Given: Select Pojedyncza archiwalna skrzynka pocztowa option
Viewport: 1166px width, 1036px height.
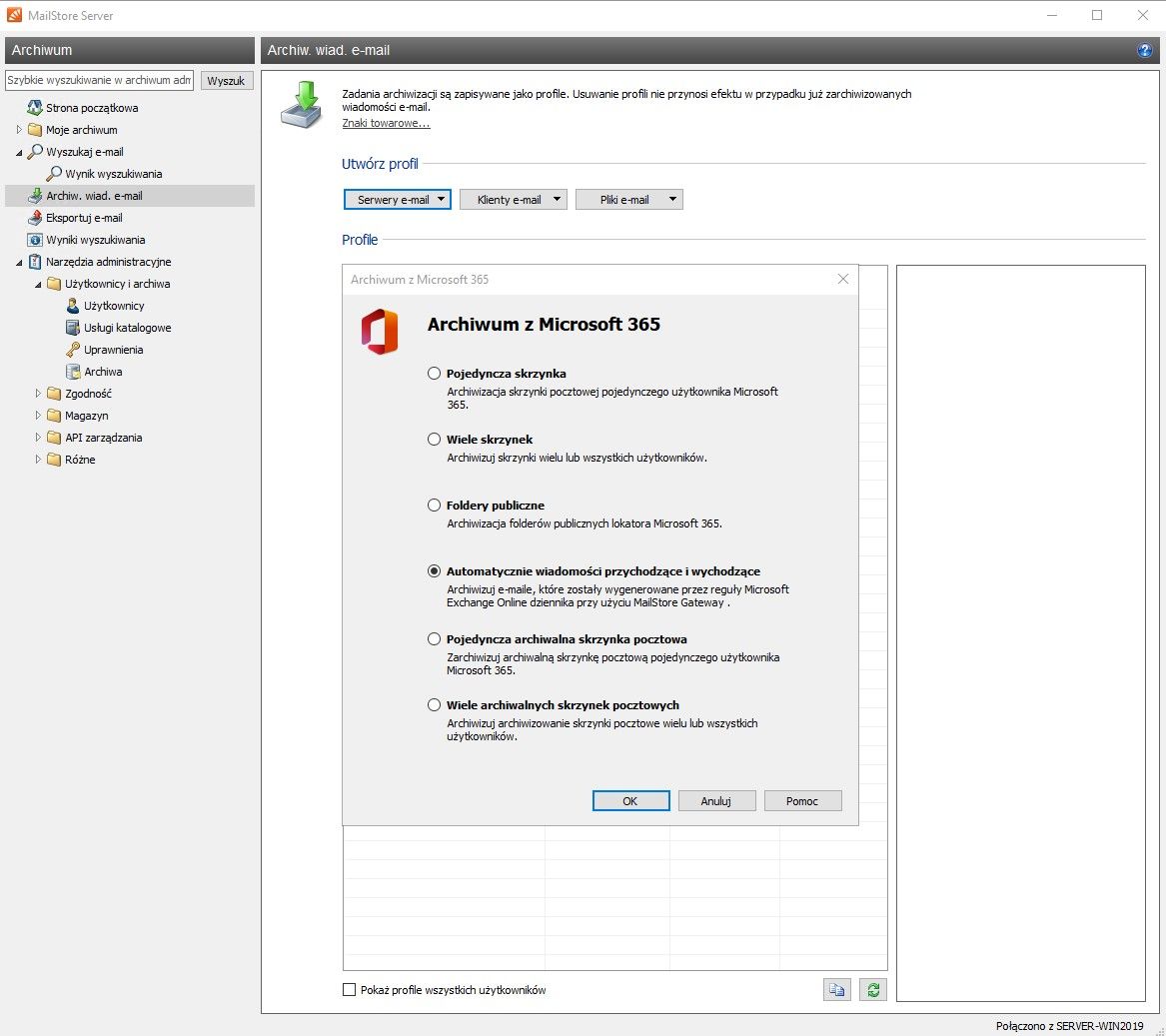Looking at the screenshot, I should coord(434,638).
